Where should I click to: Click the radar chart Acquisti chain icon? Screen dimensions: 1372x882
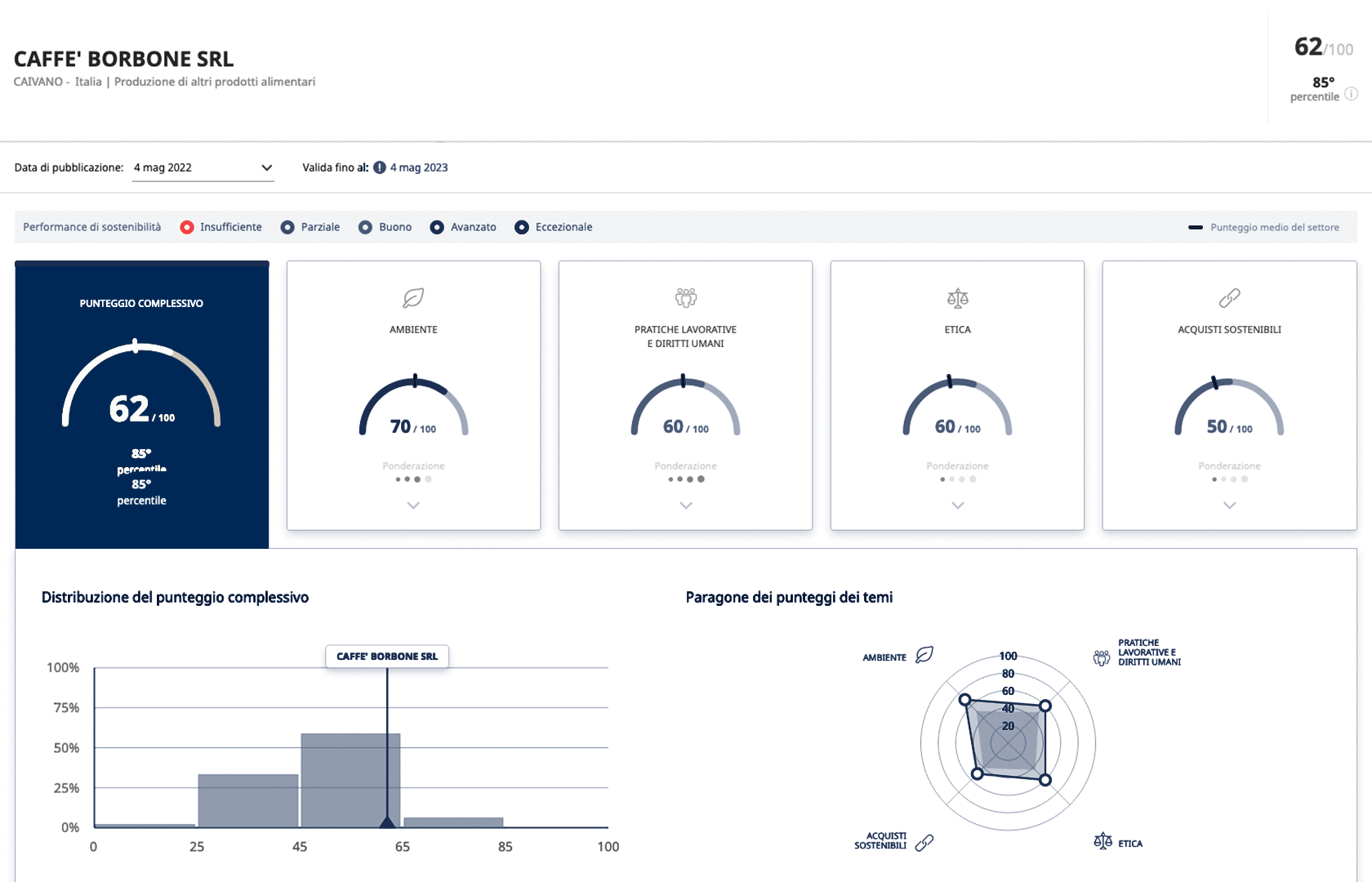tap(924, 843)
